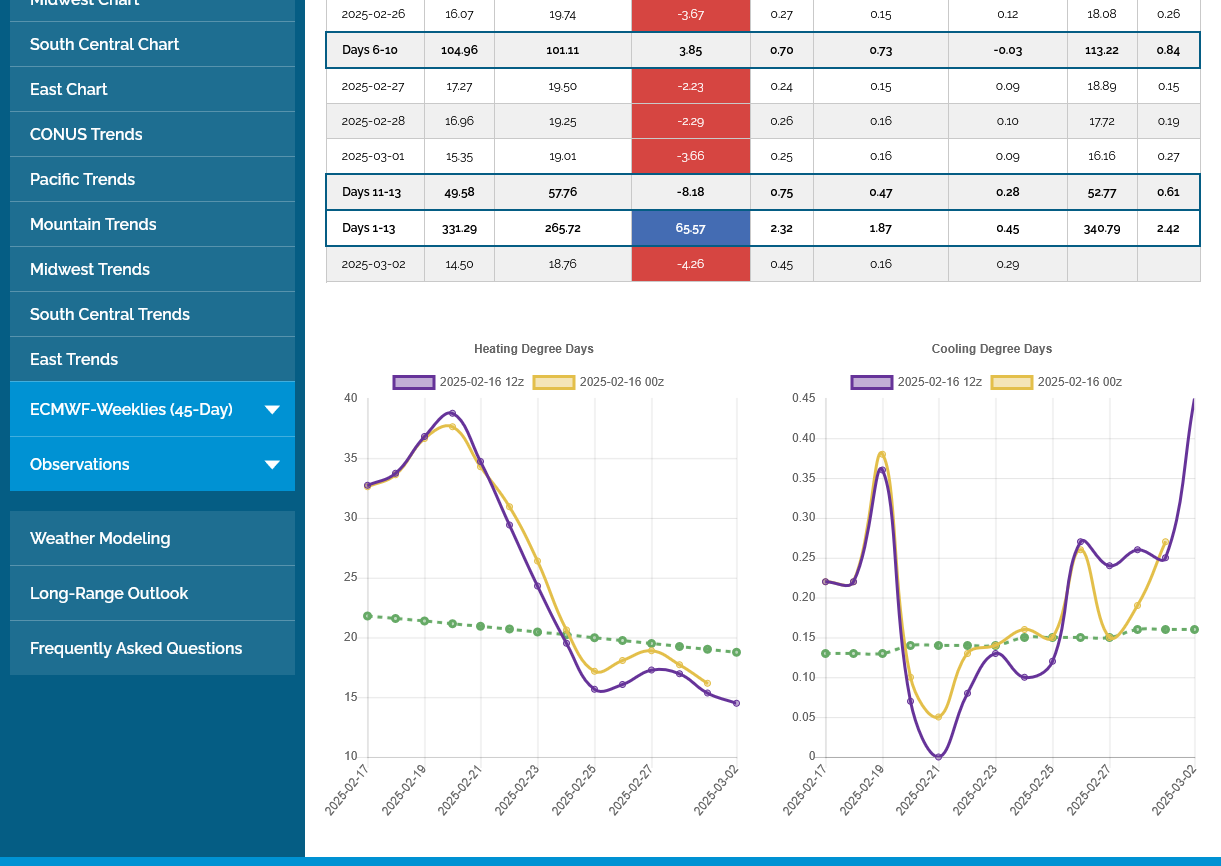Screen dimensions: 1221x866
Task: Select East Trends sidebar item
Action: pyautogui.click(x=74, y=359)
